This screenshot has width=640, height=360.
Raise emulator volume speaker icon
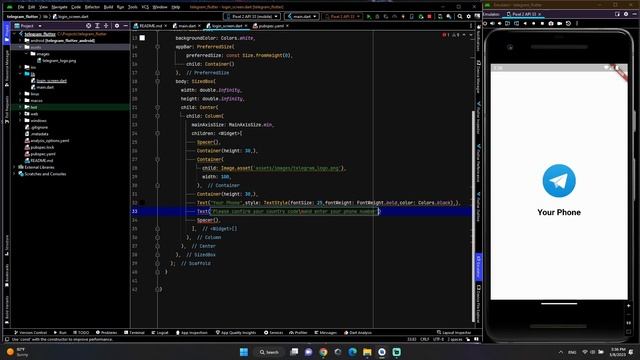(x=493, y=24)
